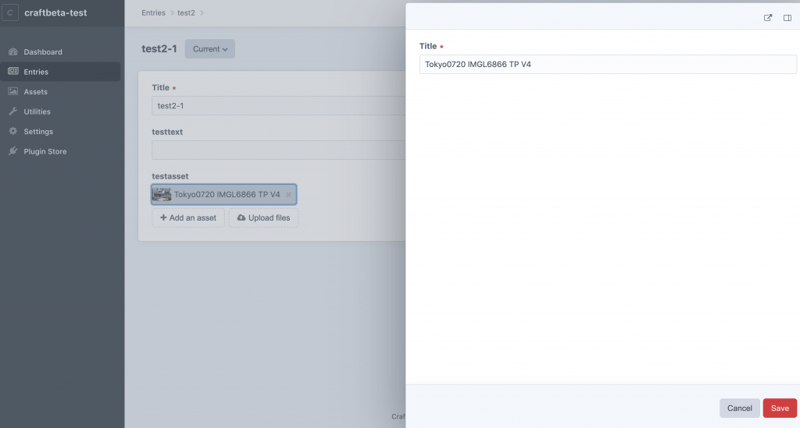
Task: Click the Assets image icon in sidebar
Action: coord(13,92)
